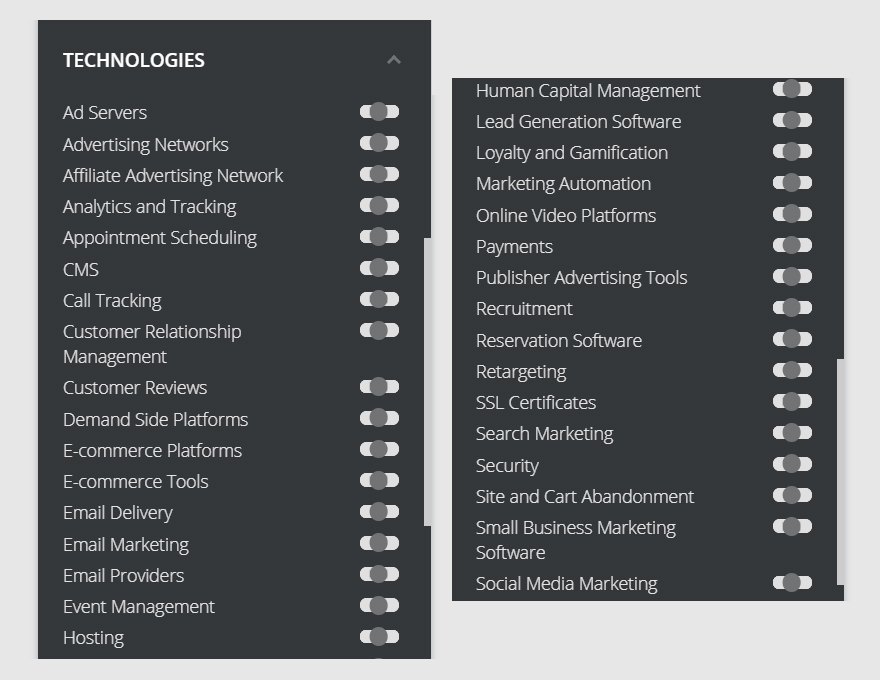Toggle the Customer Relationship Management switch
This screenshot has width=880, height=680.
(379, 330)
